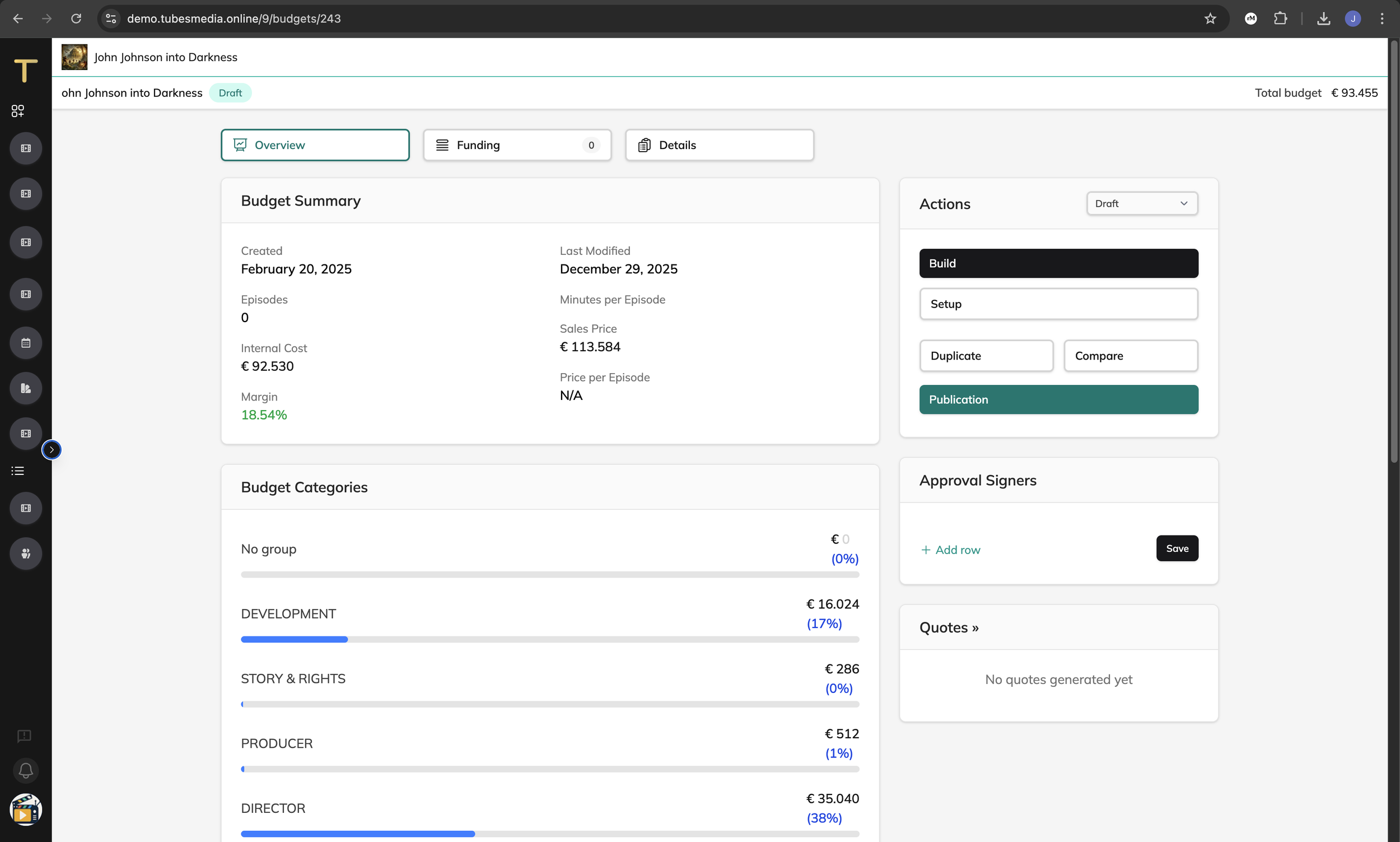Expand the sidebar with arrow toggle
The image size is (1400, 842).
point(52,449)
